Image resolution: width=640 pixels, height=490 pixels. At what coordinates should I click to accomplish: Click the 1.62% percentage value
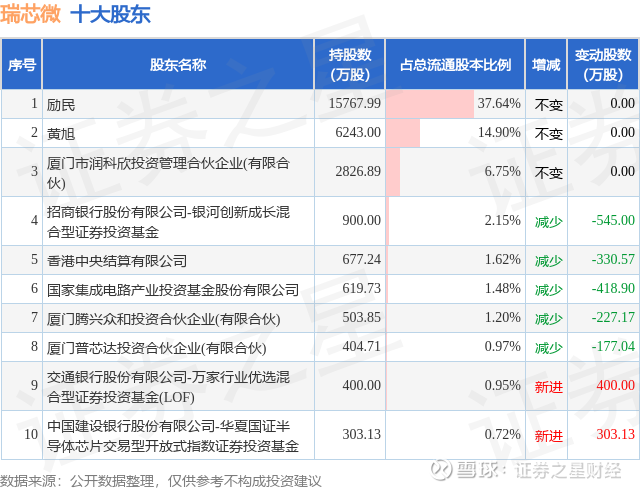(x=502, y=259)
